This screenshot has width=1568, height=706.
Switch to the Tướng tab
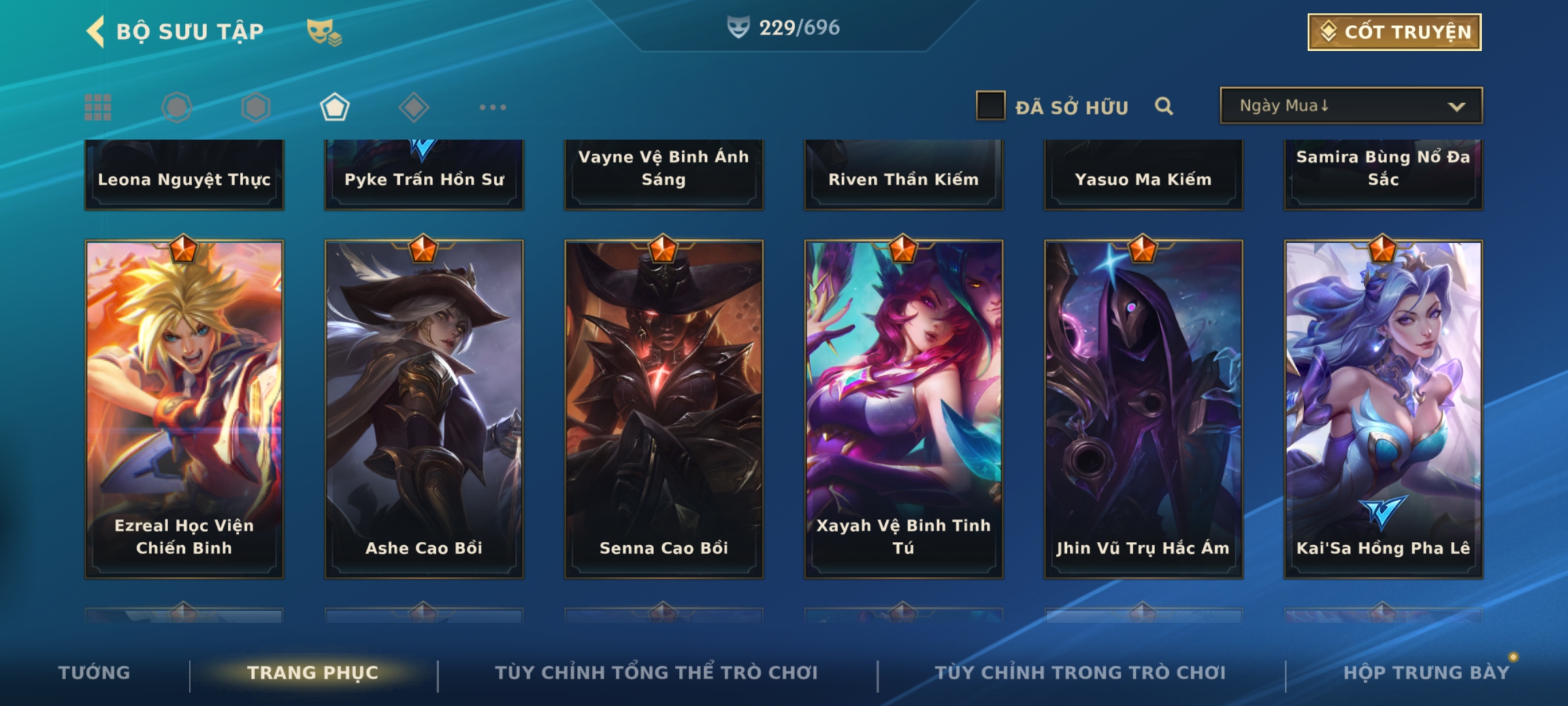tap(95, 673)
